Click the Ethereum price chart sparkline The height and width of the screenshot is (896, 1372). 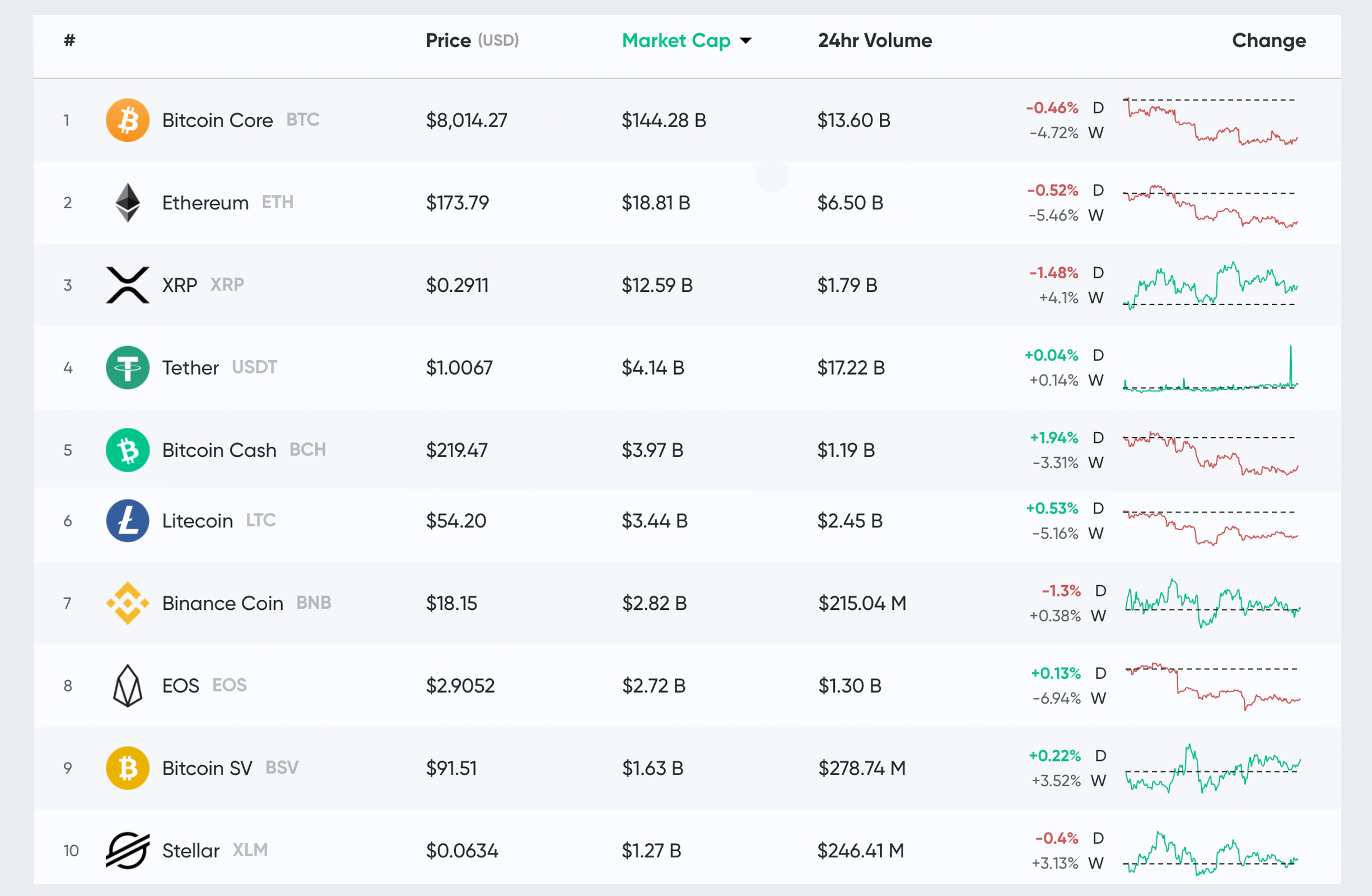tap(1211, 206)
